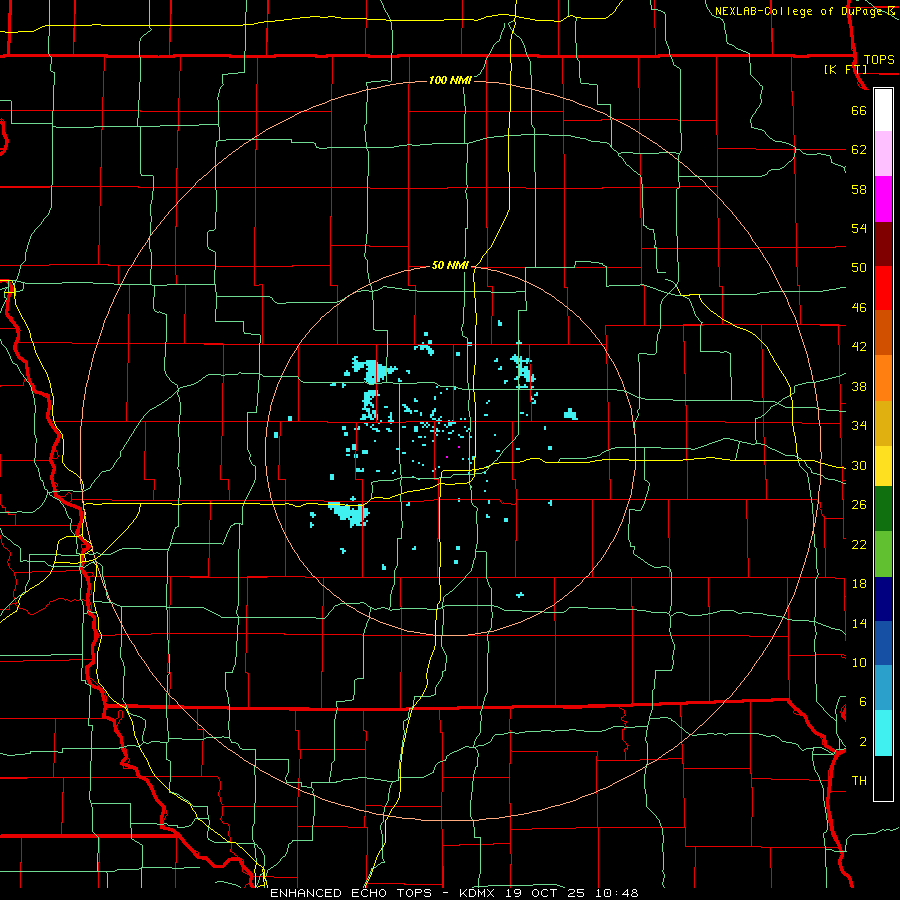Viewport: 900px width, 900px height.
Task: Click the TH legend threshold label
Action: (859, 781)
